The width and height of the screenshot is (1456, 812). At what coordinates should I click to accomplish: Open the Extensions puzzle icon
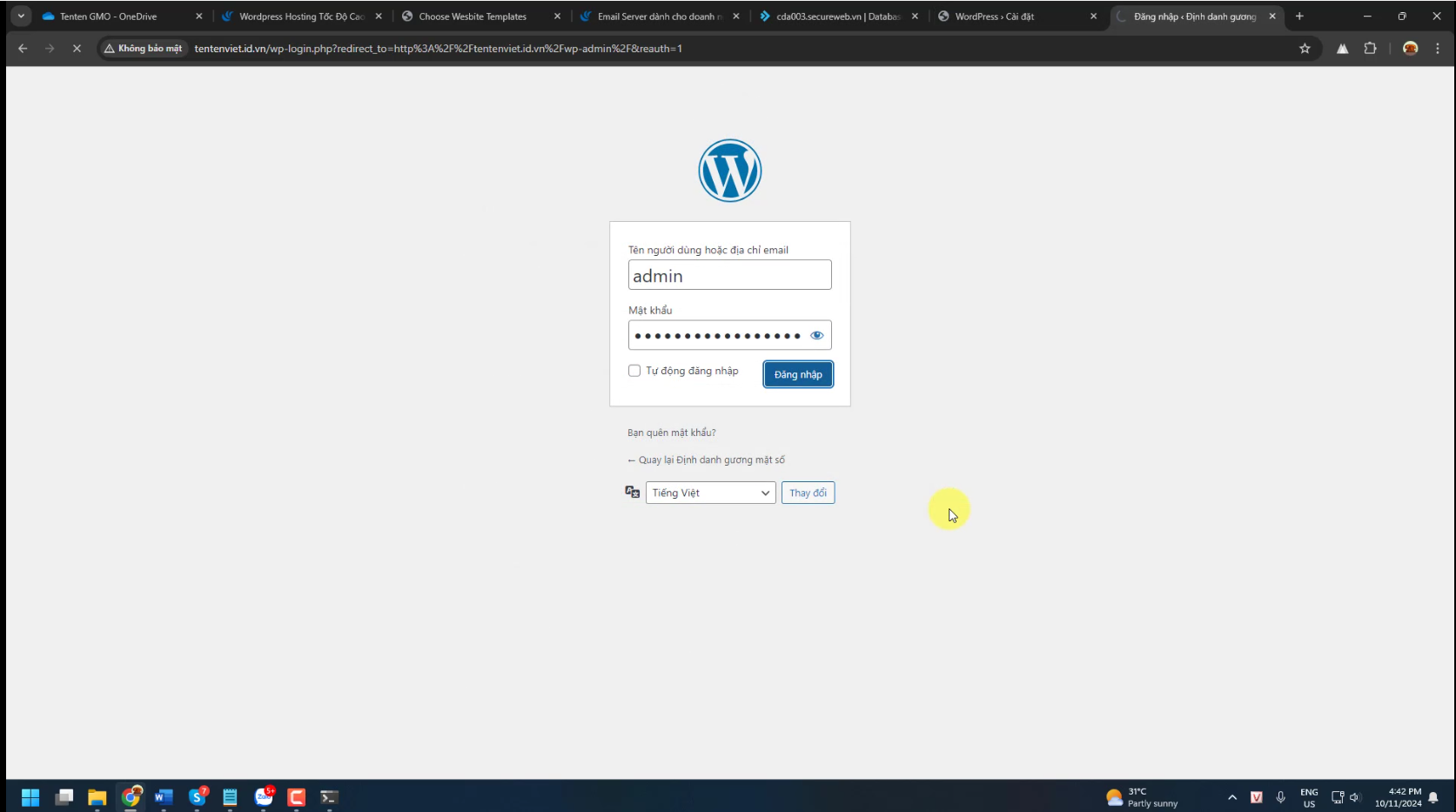click(1371, 49)
